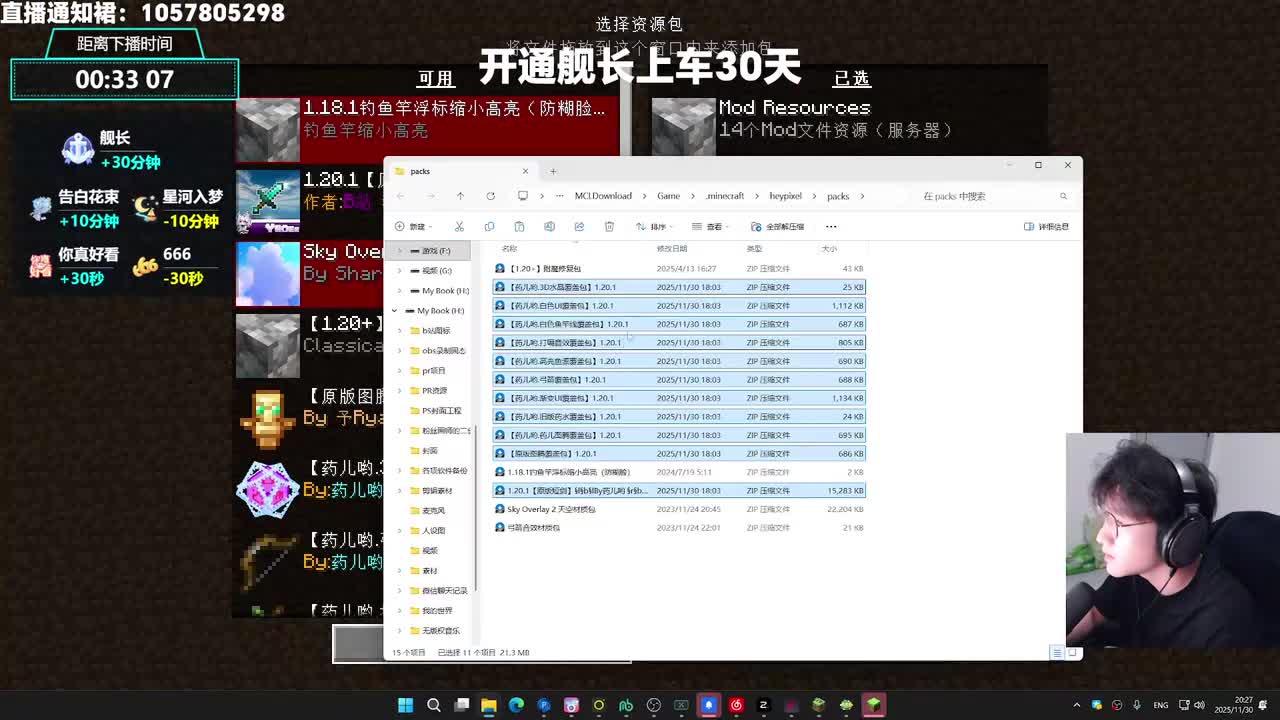This screenshot has width=1280, height=720.
Task: Click the Delete trash icon in Explorer toolbar
Action: coord(609,226)
